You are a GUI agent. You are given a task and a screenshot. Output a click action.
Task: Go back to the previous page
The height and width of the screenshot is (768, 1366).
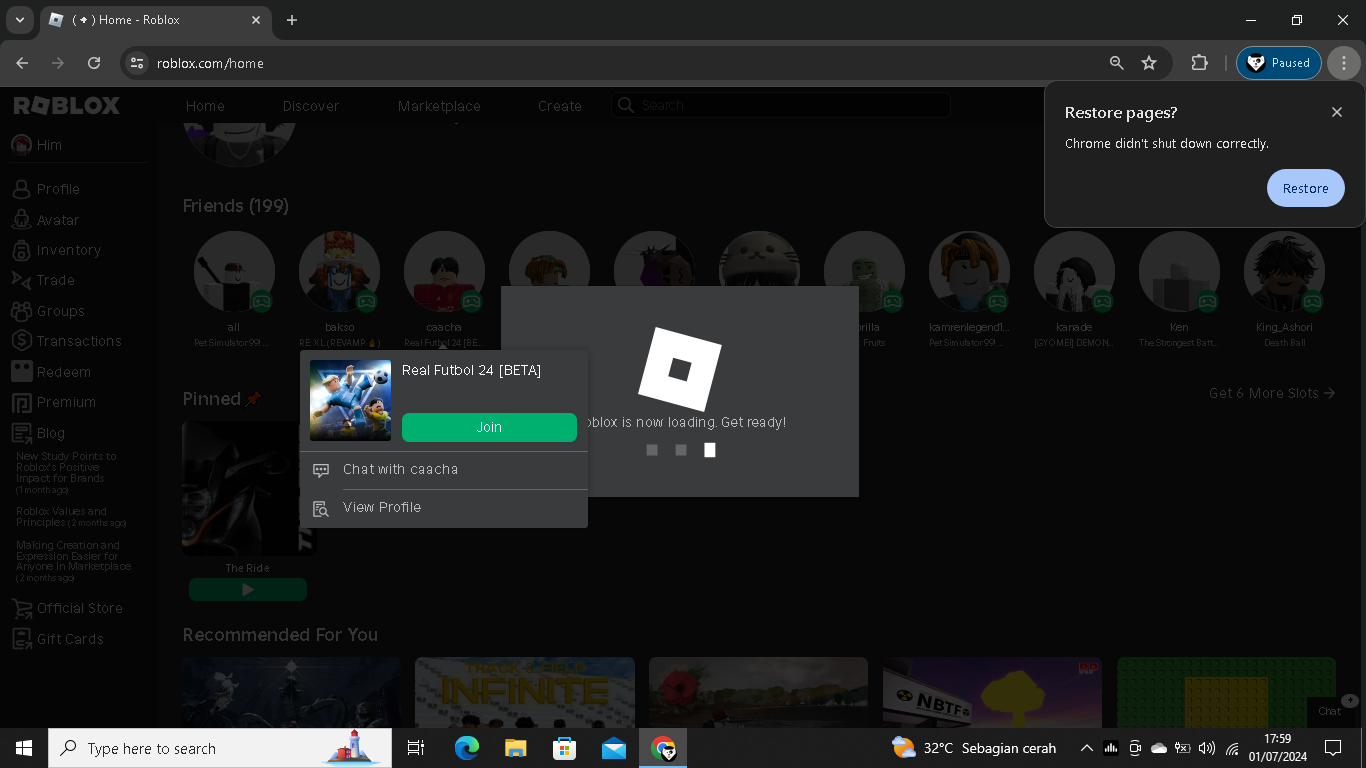coord(22,63)
